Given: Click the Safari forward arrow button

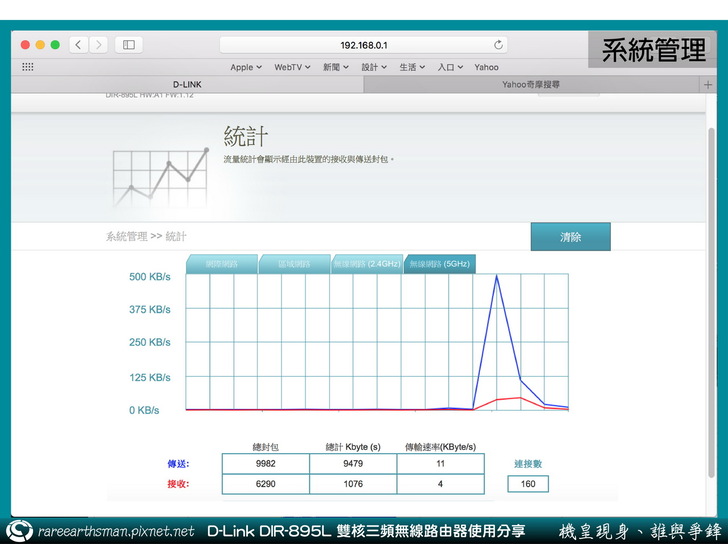Looking at the screenshot, I should click(96, 45).
